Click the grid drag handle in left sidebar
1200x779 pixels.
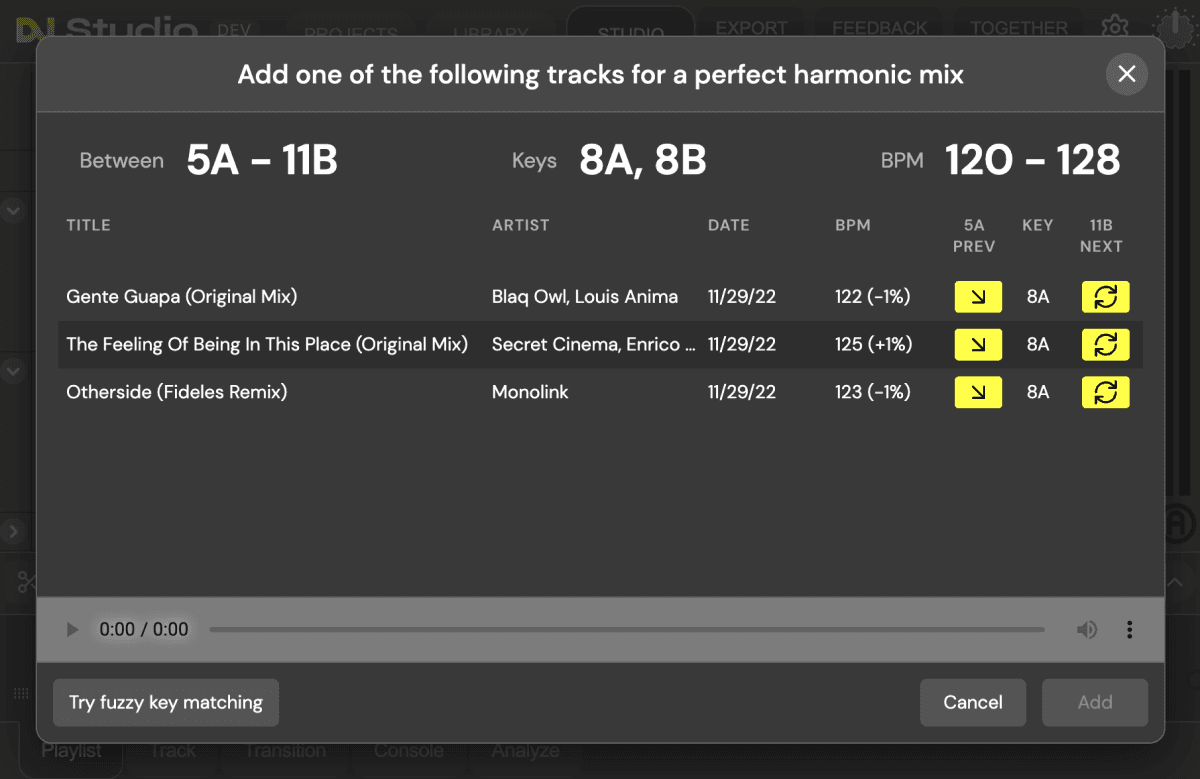(20, 693)
